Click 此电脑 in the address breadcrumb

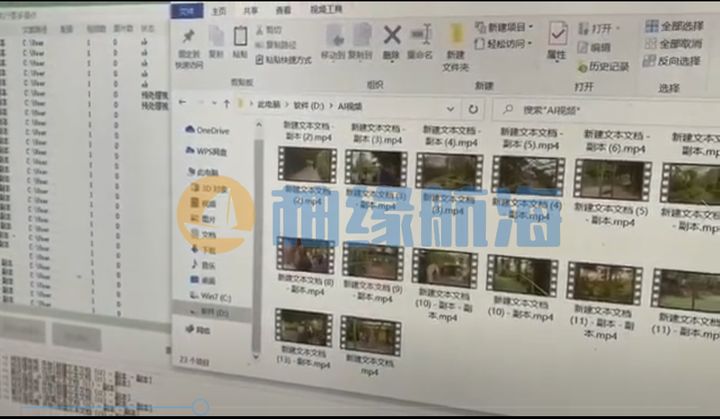(x=269, y=105)
